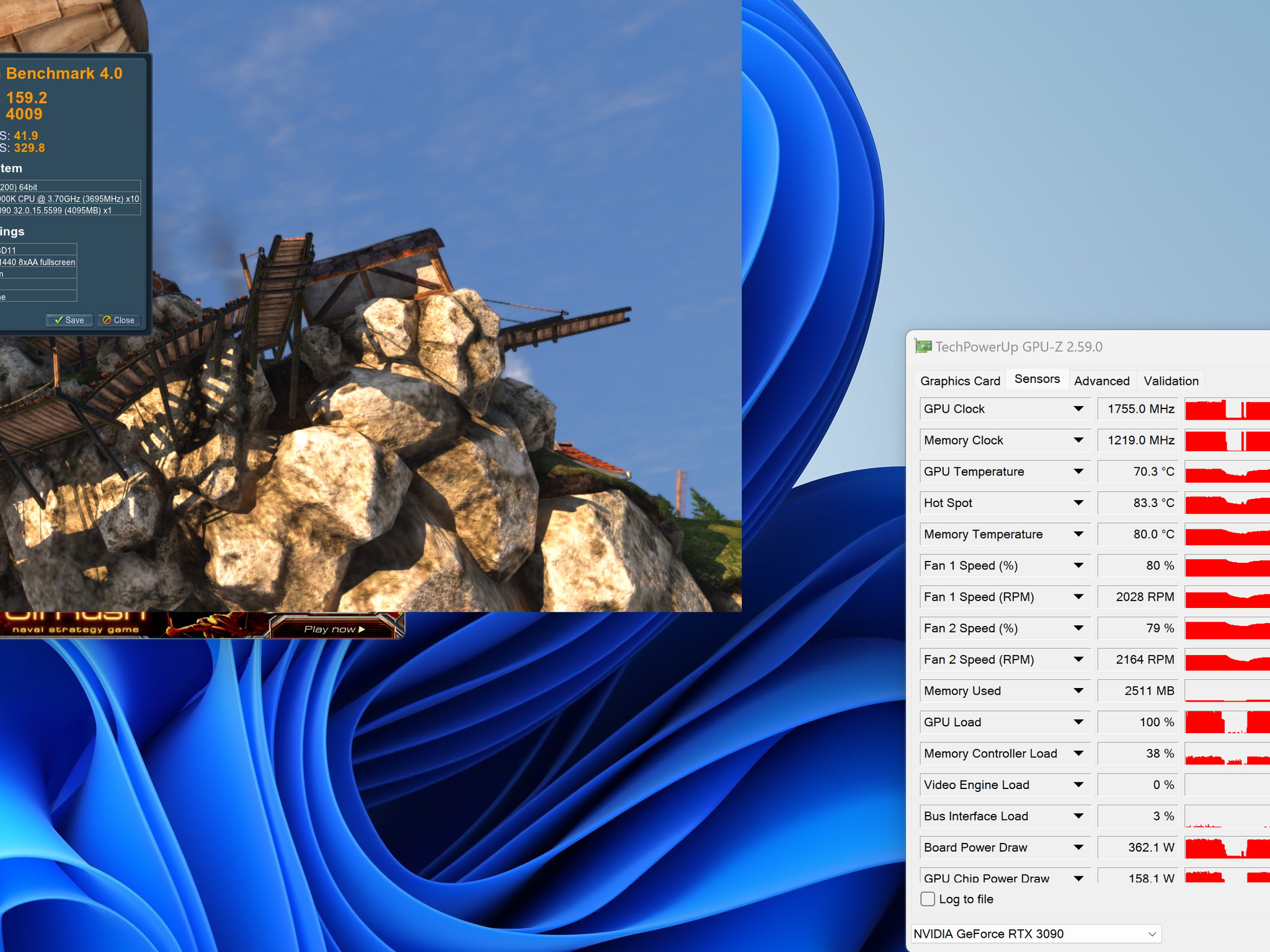Click the GPU Clock history graph
The width and height of the screenshot is (1270, 952).
pos(1227,410)
